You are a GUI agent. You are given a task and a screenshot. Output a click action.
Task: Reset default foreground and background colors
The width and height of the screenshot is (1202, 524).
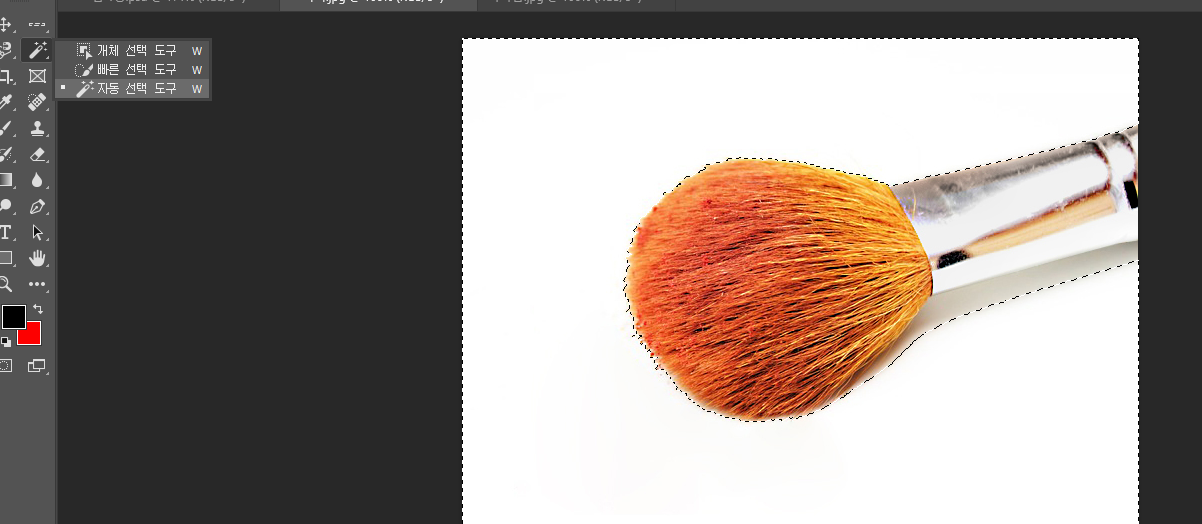coord(6,342)
